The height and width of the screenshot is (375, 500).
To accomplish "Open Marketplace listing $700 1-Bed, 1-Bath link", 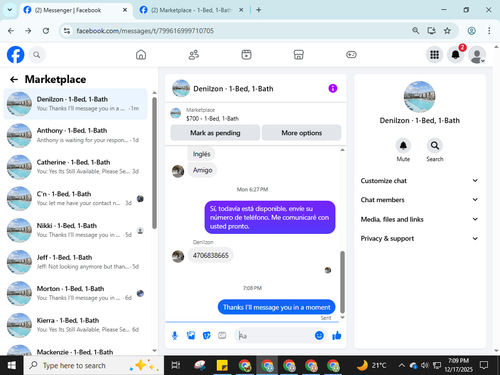I will (x=212, y=118).
